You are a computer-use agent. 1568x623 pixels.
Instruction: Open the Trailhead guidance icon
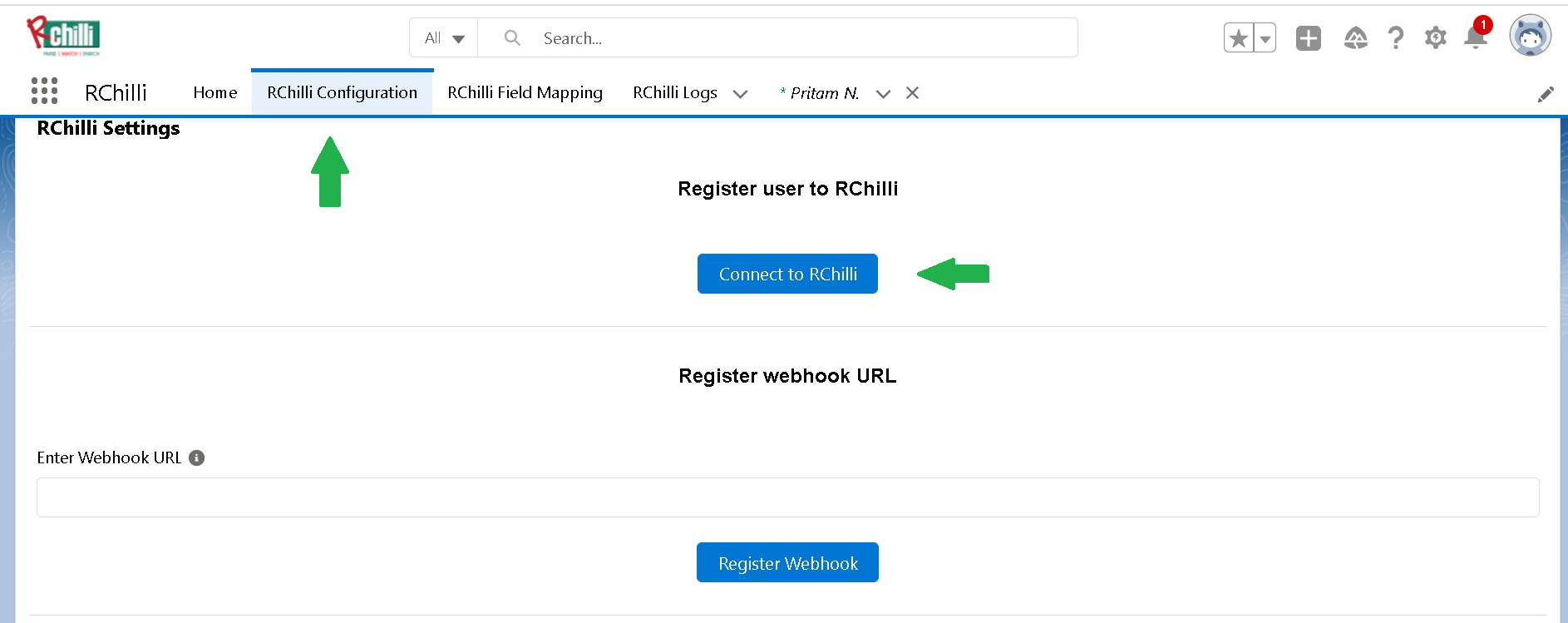pyautogui.click(x=1355, y=38)
